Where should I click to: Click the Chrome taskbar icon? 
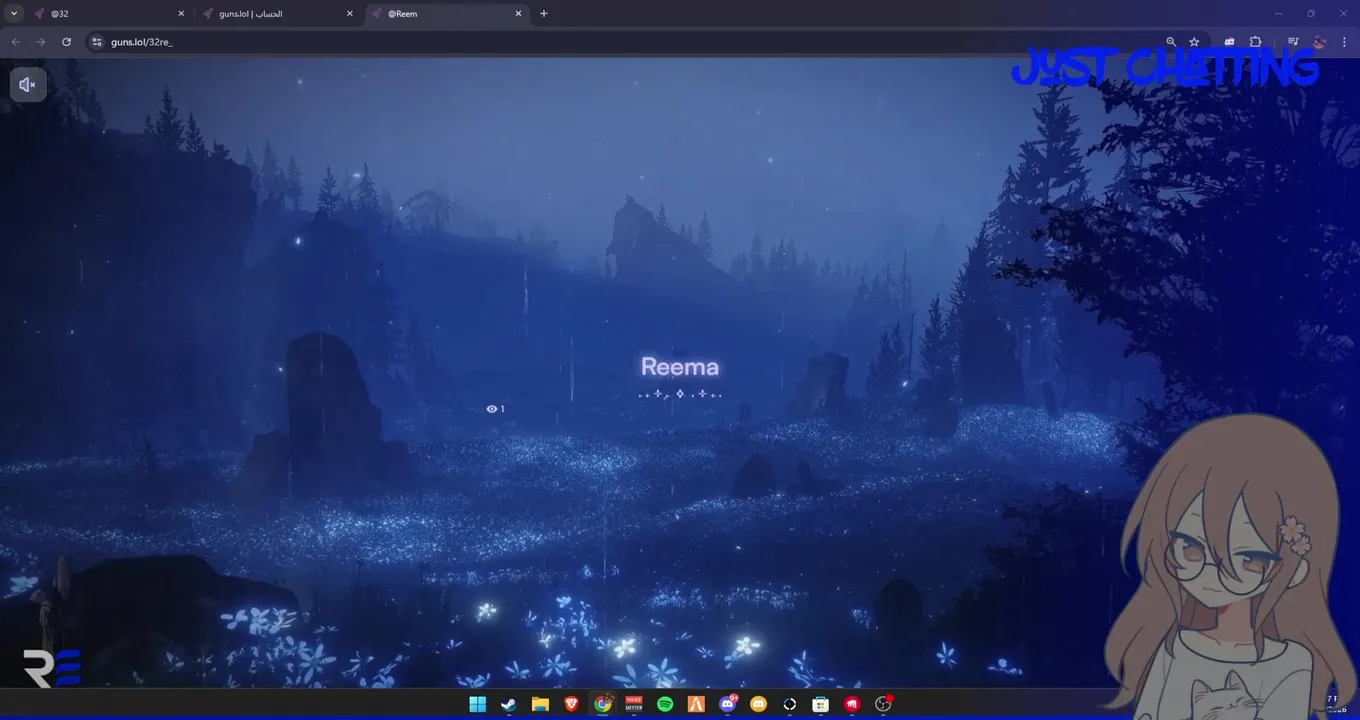click(x=602, y=704)
